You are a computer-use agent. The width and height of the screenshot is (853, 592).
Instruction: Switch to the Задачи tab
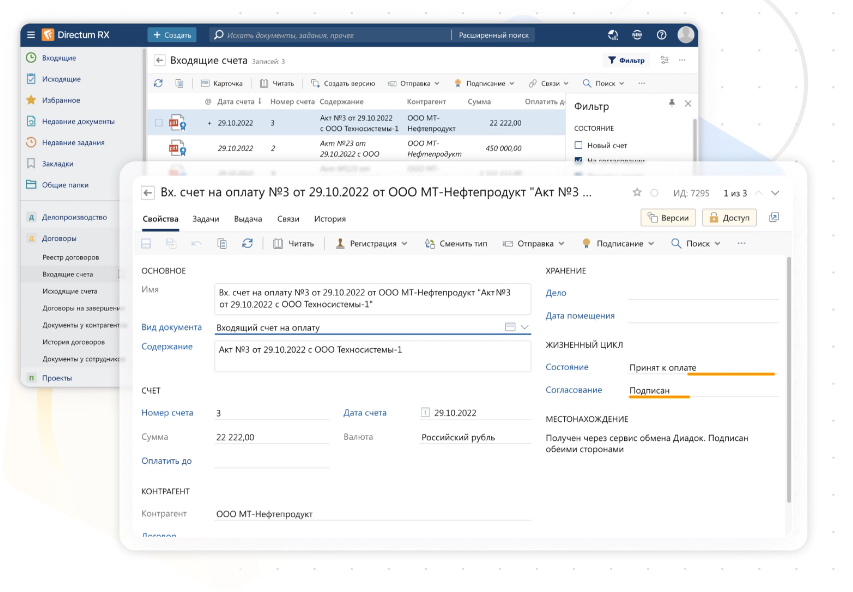tap(205, 218)
